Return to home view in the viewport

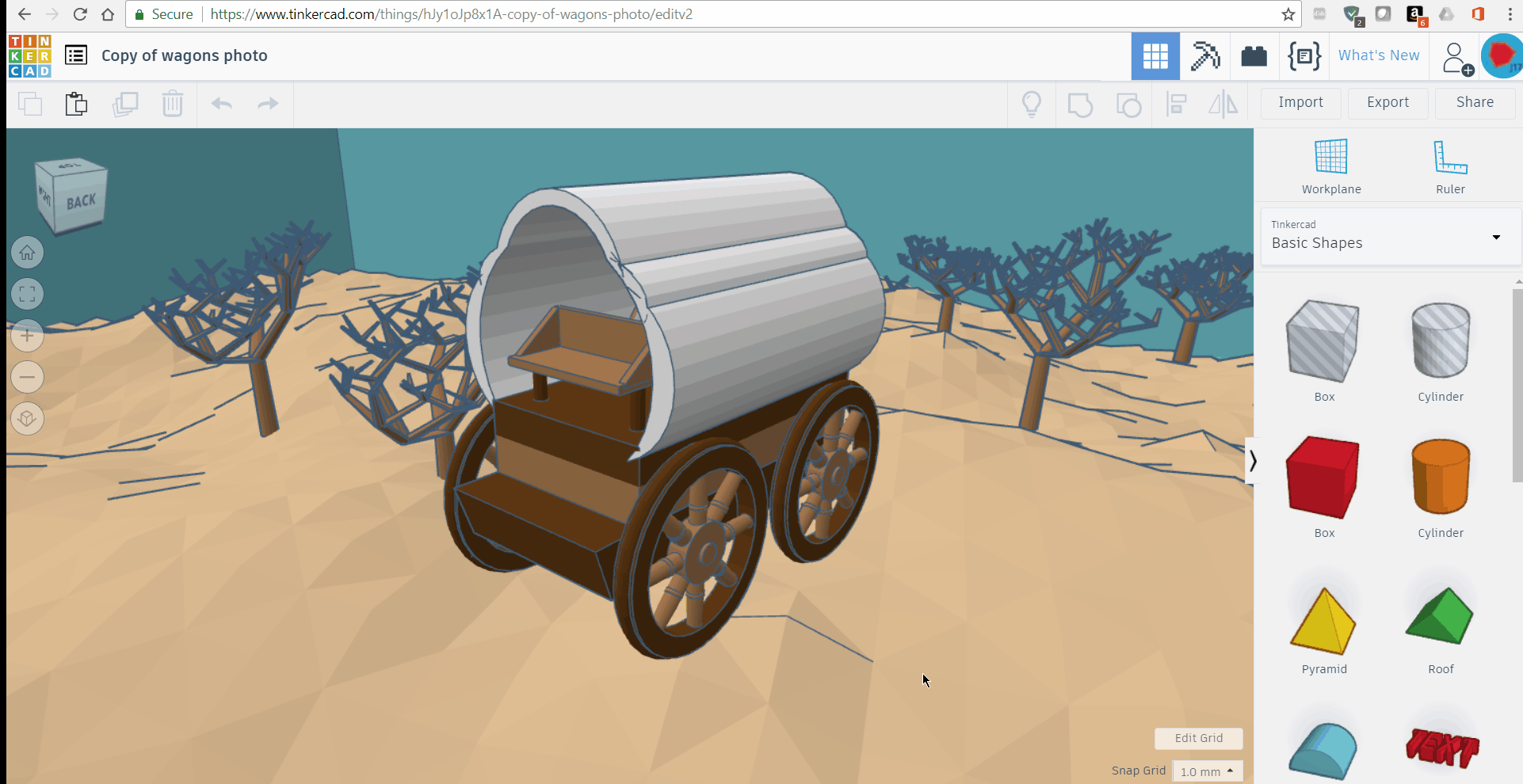[27, 252]
